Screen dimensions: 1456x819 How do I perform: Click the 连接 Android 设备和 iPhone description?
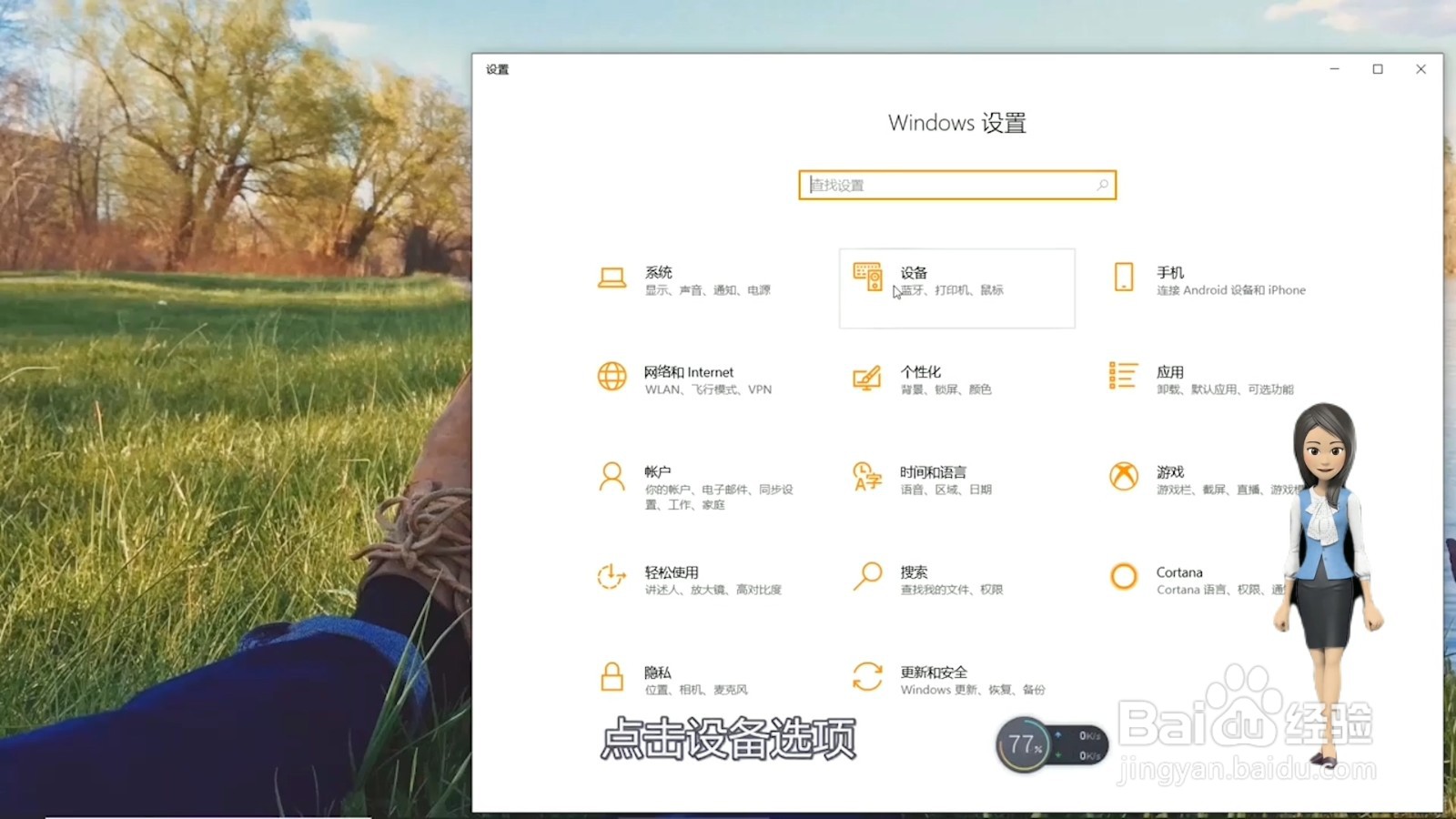point(1231,290)
